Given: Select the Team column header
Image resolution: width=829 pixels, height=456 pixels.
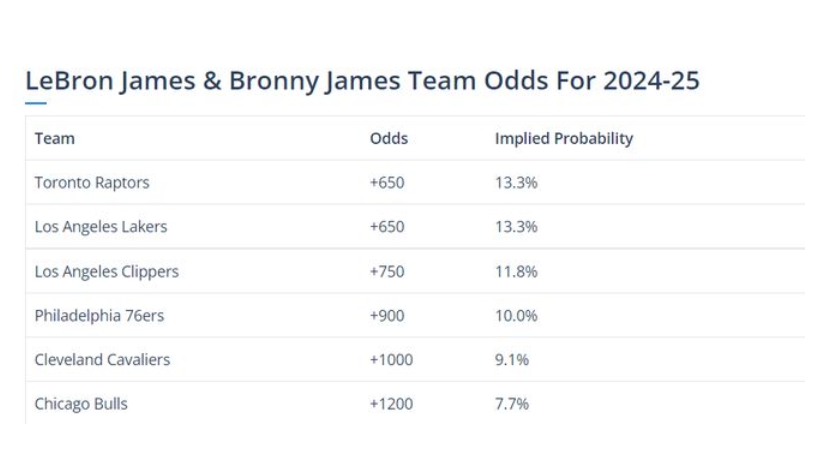Looking at the screenshot, I should tap(55, 139).
